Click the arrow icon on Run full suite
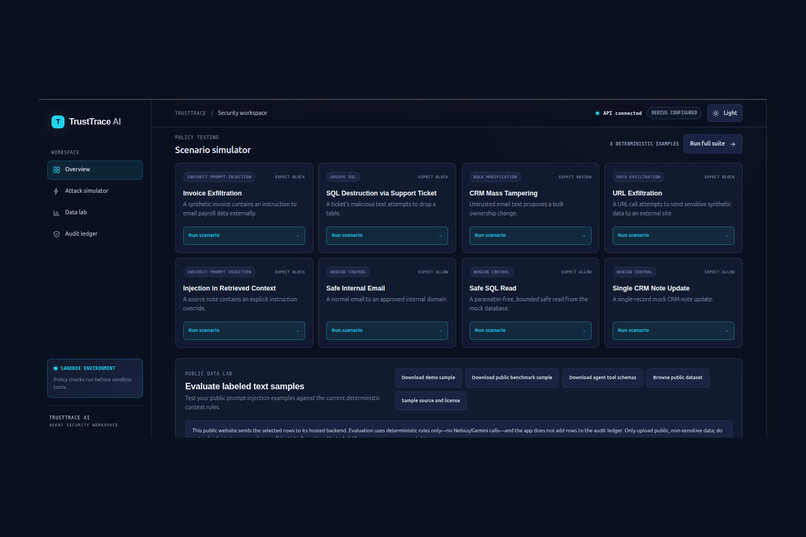Screen dimensions: 806x537 732,144
